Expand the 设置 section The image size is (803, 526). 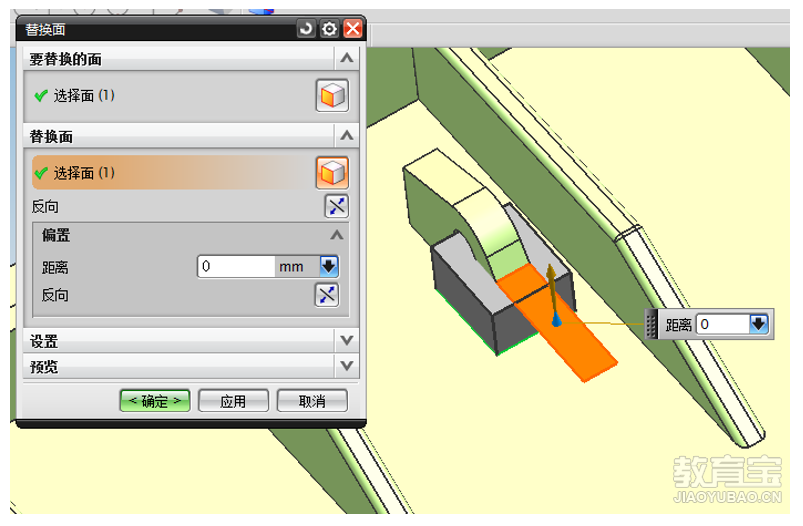click(x=347, y=341)
